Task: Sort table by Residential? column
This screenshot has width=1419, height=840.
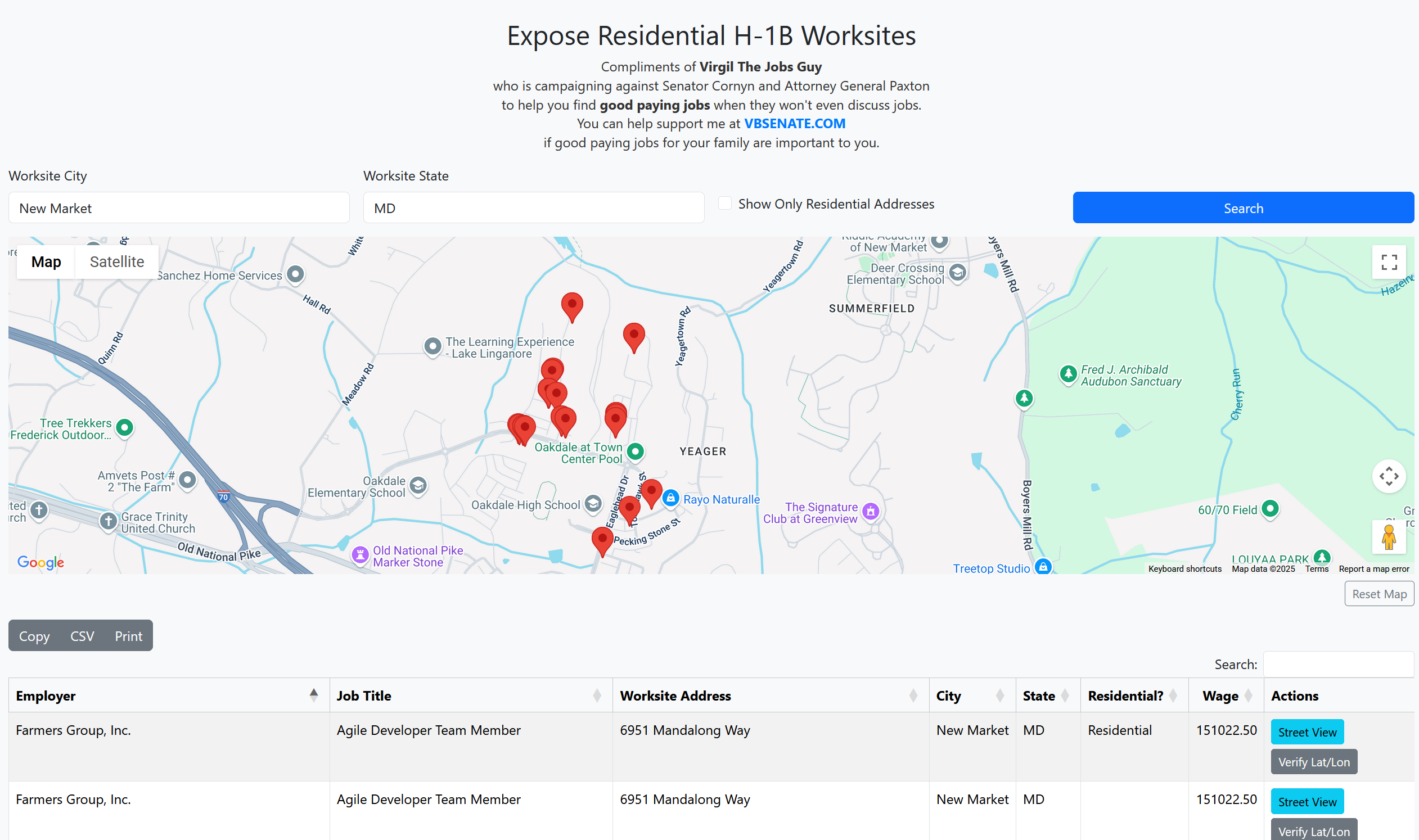Action: [x=1134, y=695]
